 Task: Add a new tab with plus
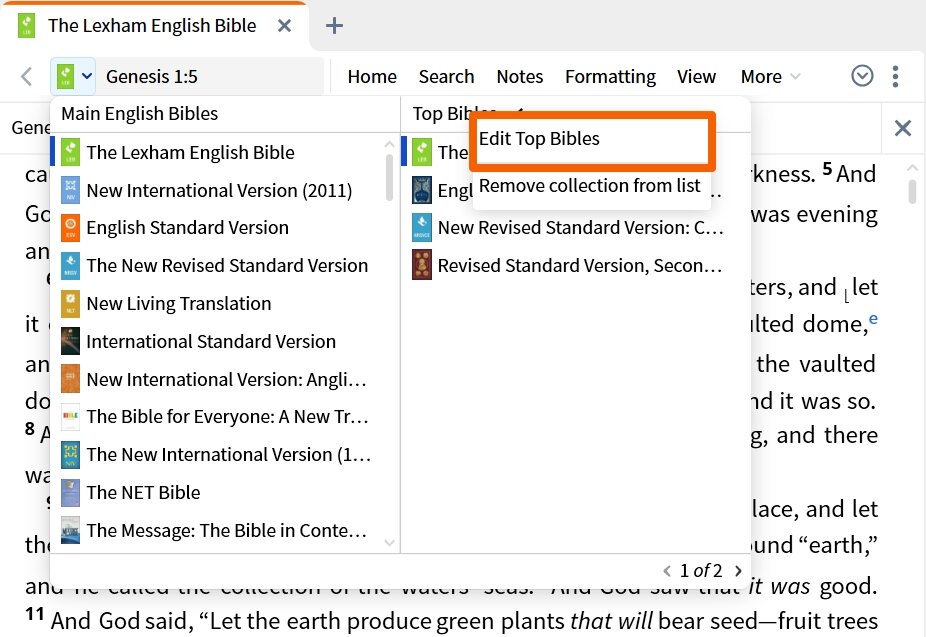[334, 25]
